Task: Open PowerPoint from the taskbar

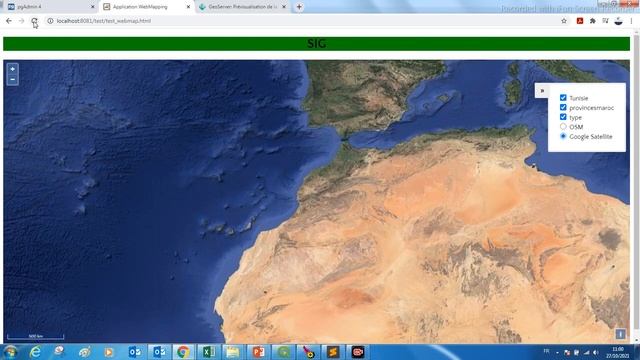Action: 258,352
